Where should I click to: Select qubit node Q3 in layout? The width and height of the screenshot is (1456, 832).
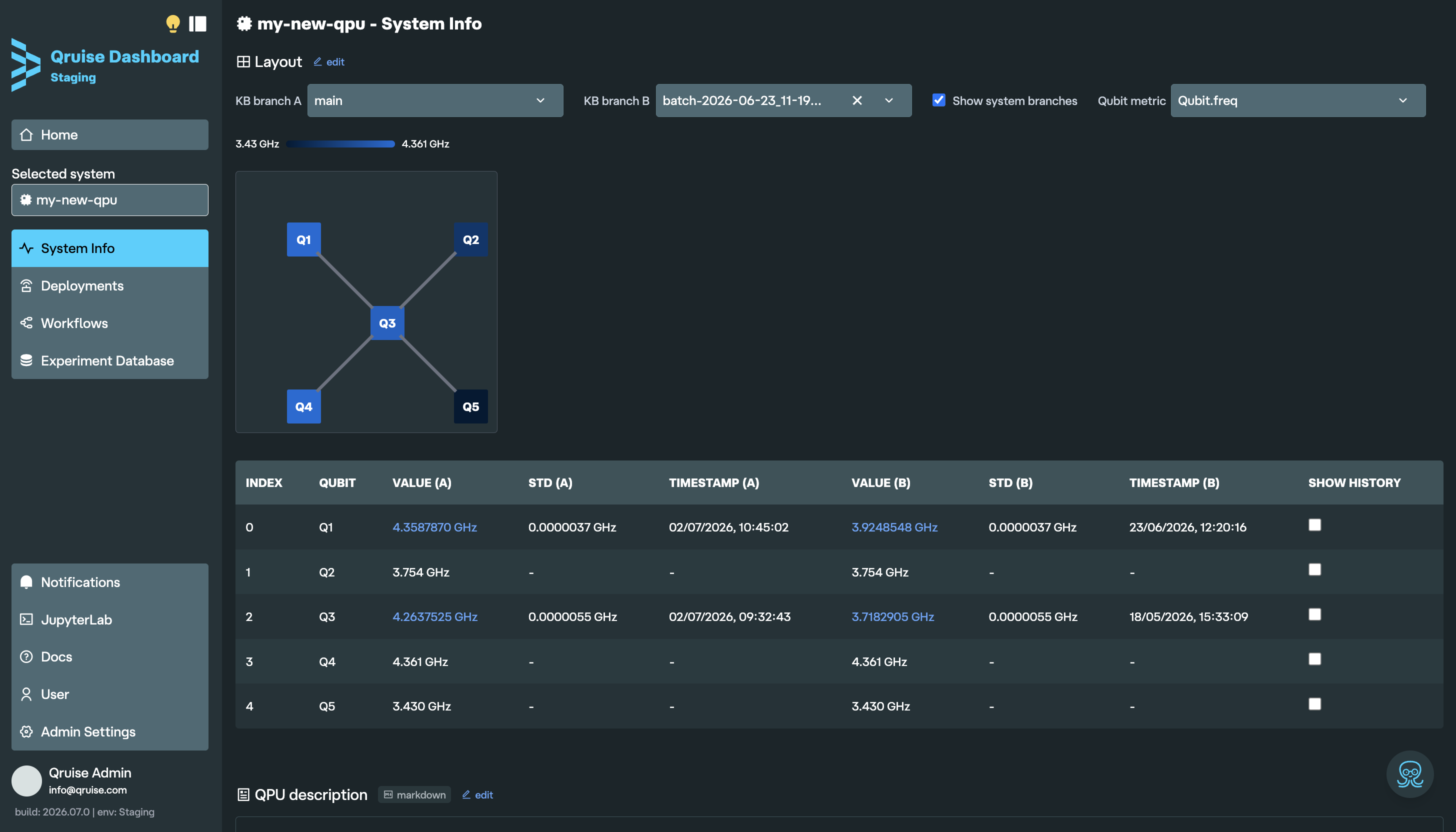pyautogui.click(x=387, y=323)
